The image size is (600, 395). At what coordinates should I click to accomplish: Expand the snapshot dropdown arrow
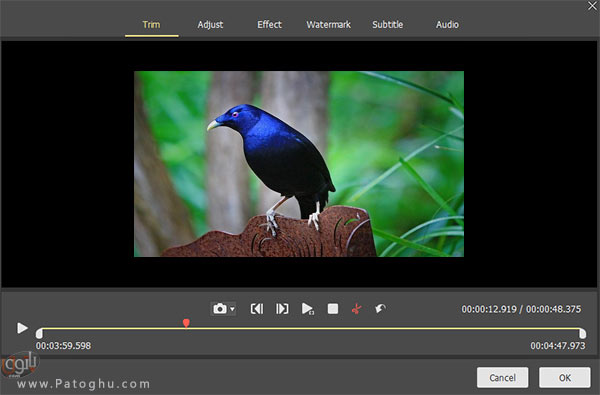pos(232,309)
